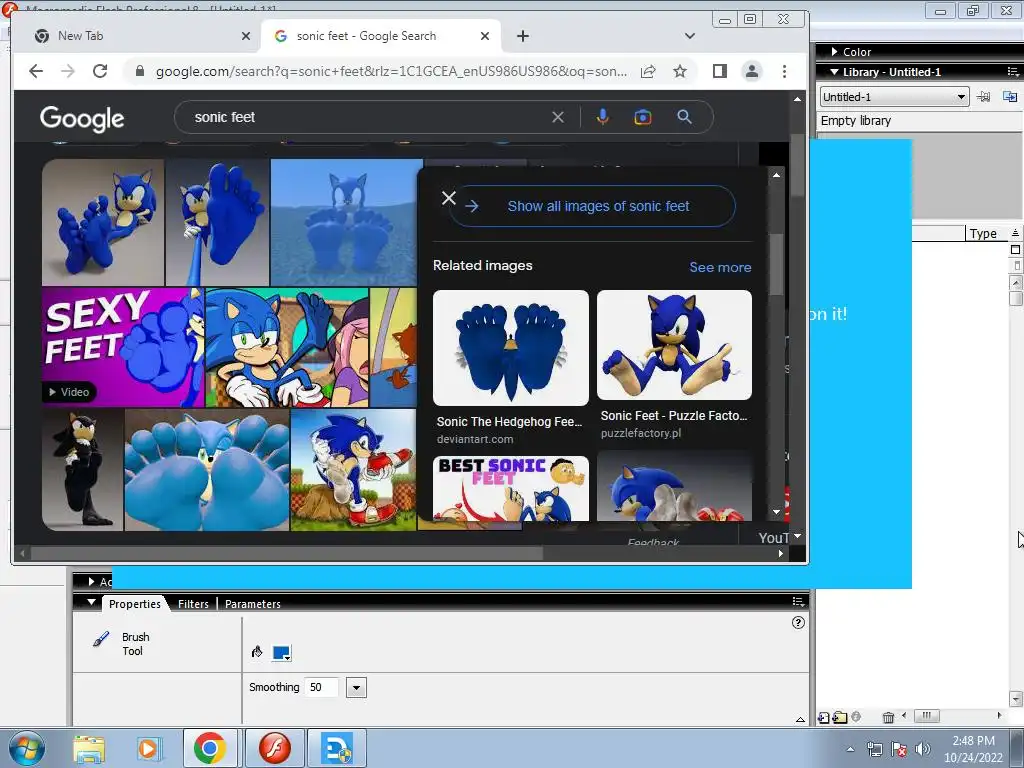
Task: Click See more related images
Action: point(720,267)
